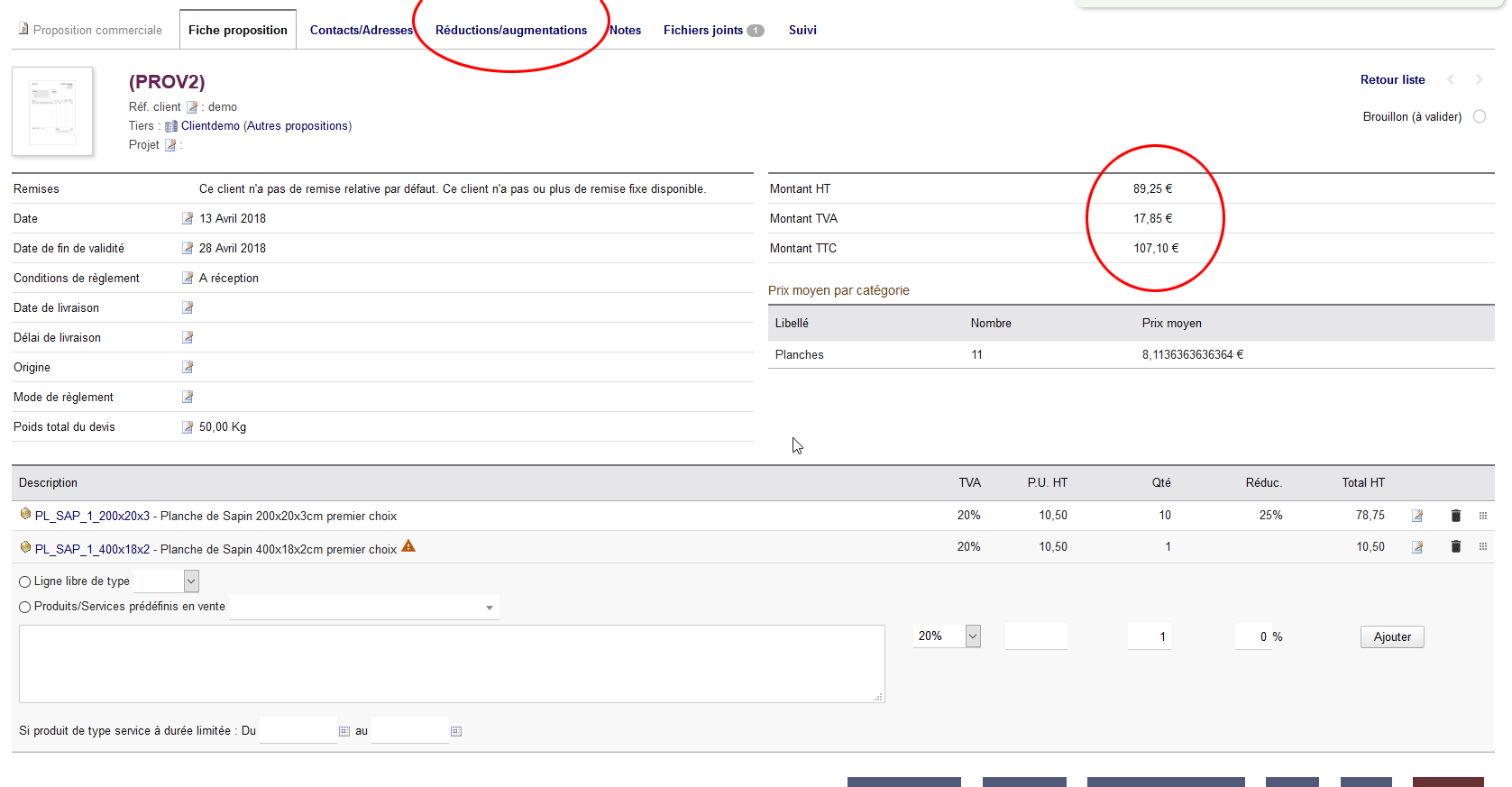The width and height of the screenshot is (1512, 787).
Task: Edit the PL_SAP_1_400x18x2 line item
Action: tap(1417, 546)
